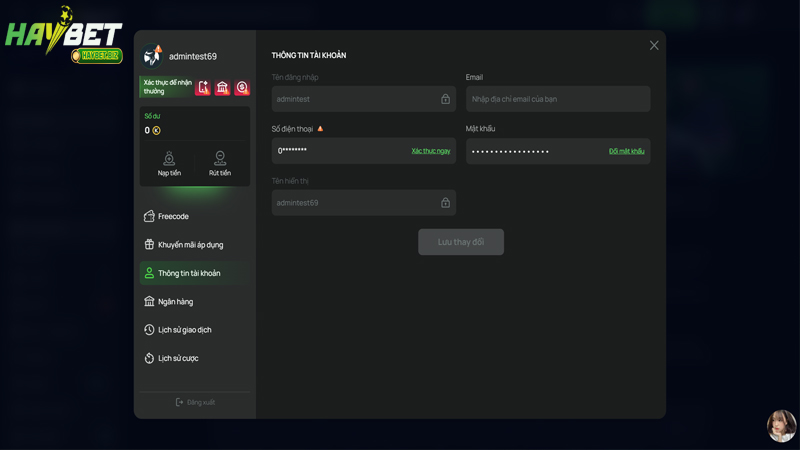Click Đăng xuất to log out
Viewport: 800px width, 450px height.
pos(195,402)
